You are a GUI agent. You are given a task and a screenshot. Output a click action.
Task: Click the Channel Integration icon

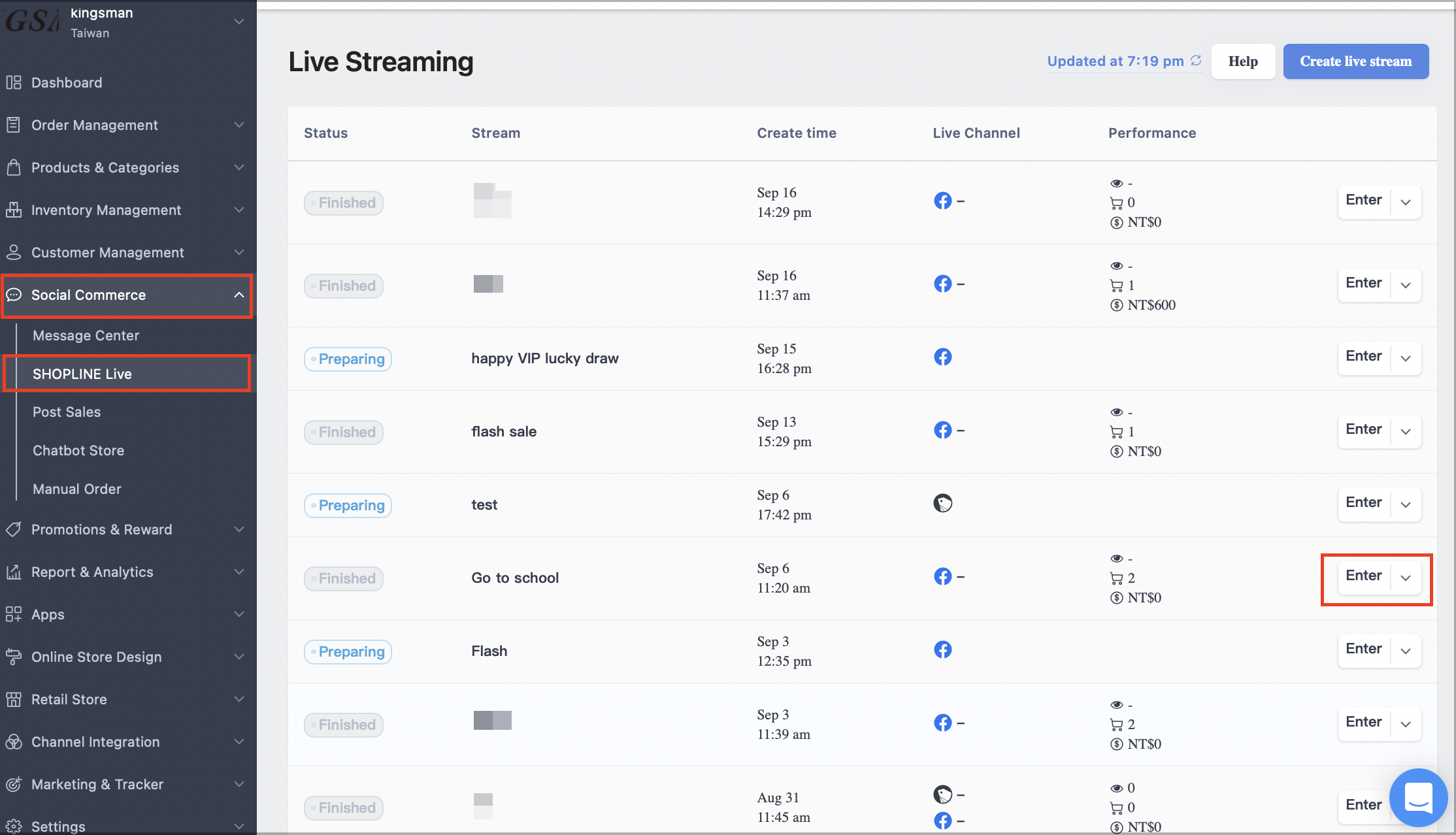[14, 742]
